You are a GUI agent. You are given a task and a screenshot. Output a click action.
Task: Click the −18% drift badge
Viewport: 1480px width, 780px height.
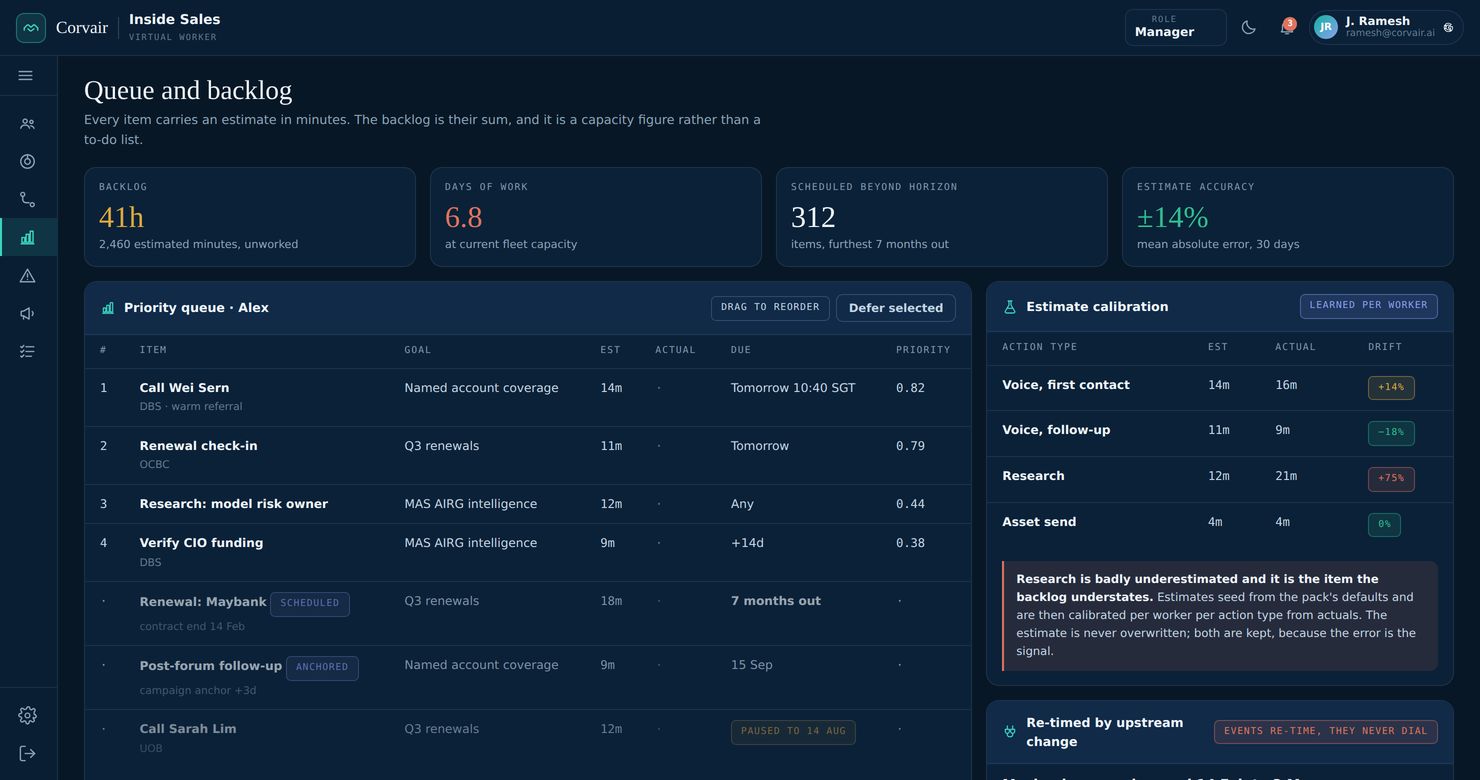(x=1391, y=433)
